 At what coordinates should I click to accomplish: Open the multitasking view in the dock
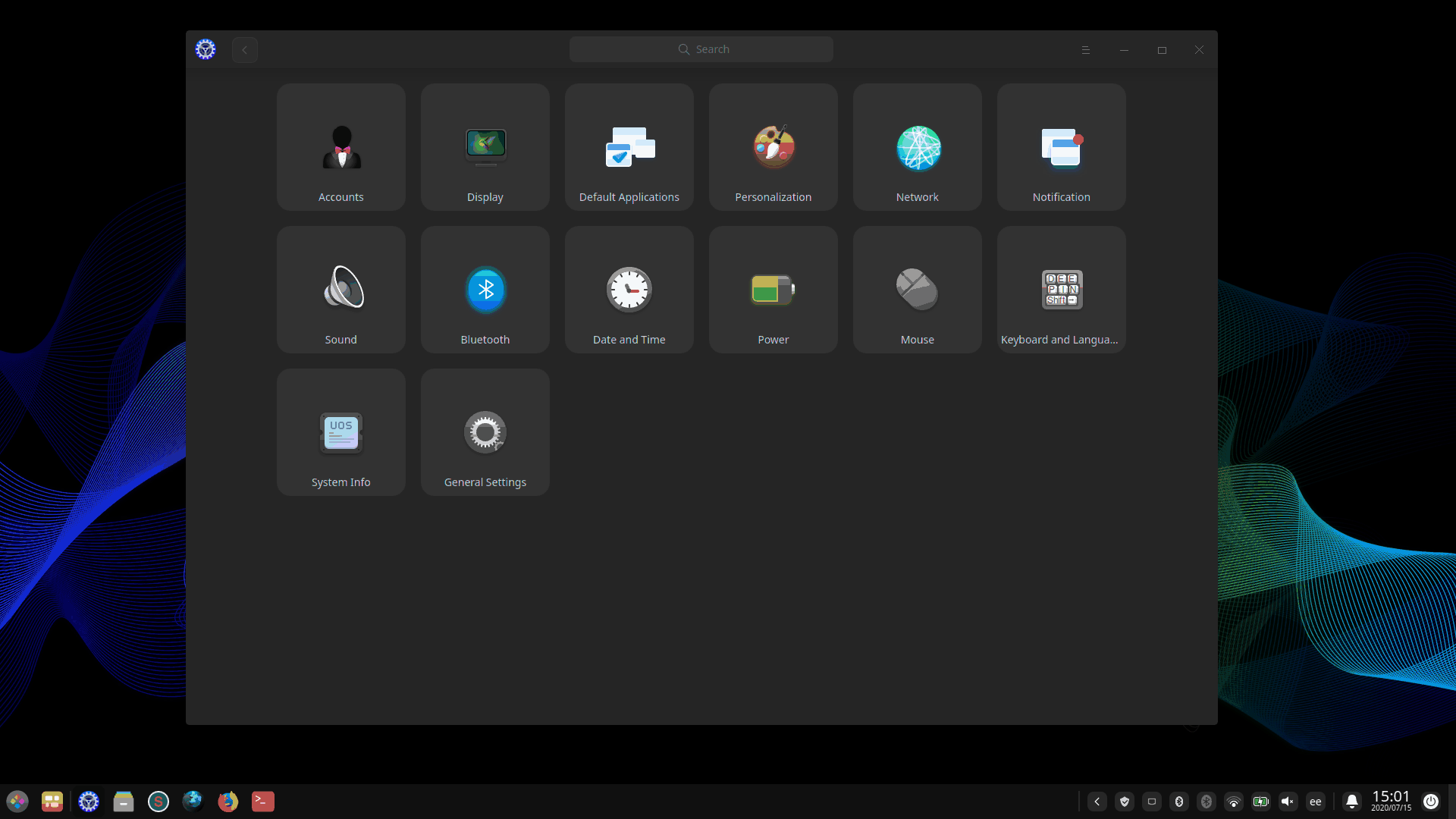pyautogui.click(x=52, y=802)
